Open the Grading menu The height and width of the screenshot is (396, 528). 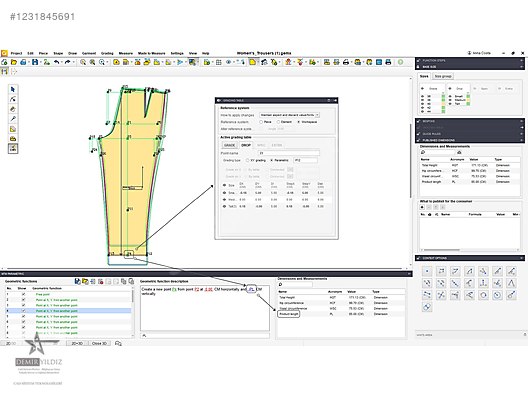pyautogui.click(x=107, y=53)
